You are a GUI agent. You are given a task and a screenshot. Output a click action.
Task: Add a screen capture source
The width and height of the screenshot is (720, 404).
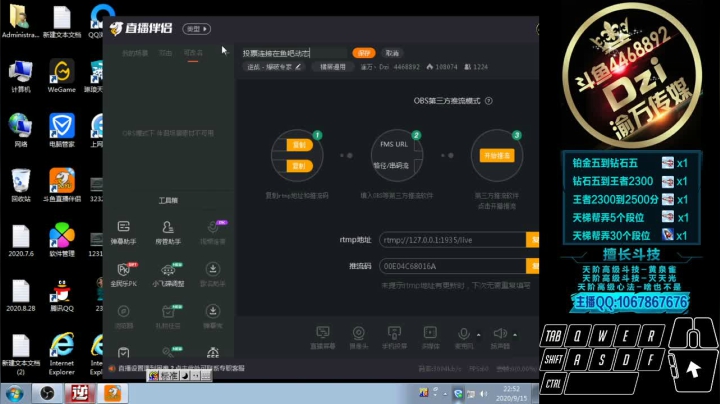323,337
